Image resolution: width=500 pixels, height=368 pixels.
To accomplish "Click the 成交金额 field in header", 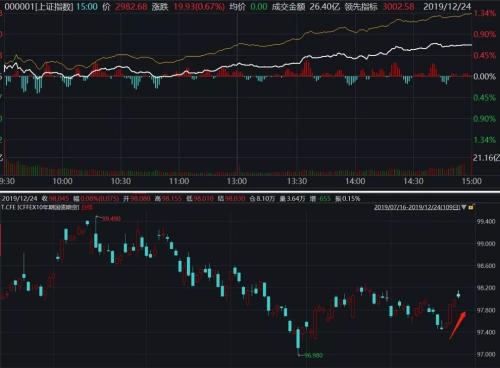I will tap(306, 7).
